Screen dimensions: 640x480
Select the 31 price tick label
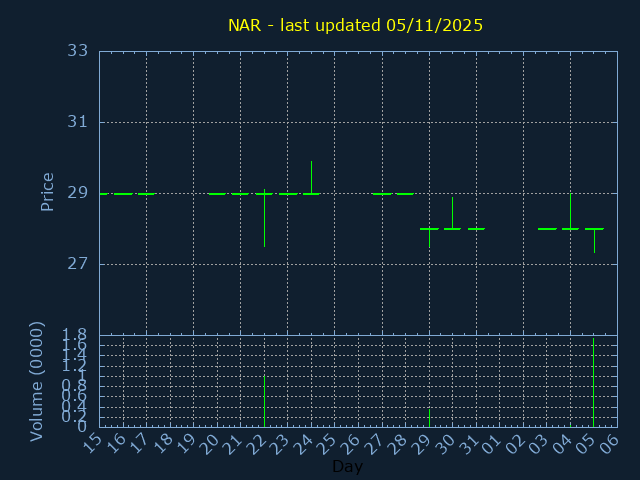[x=78, y=122]
